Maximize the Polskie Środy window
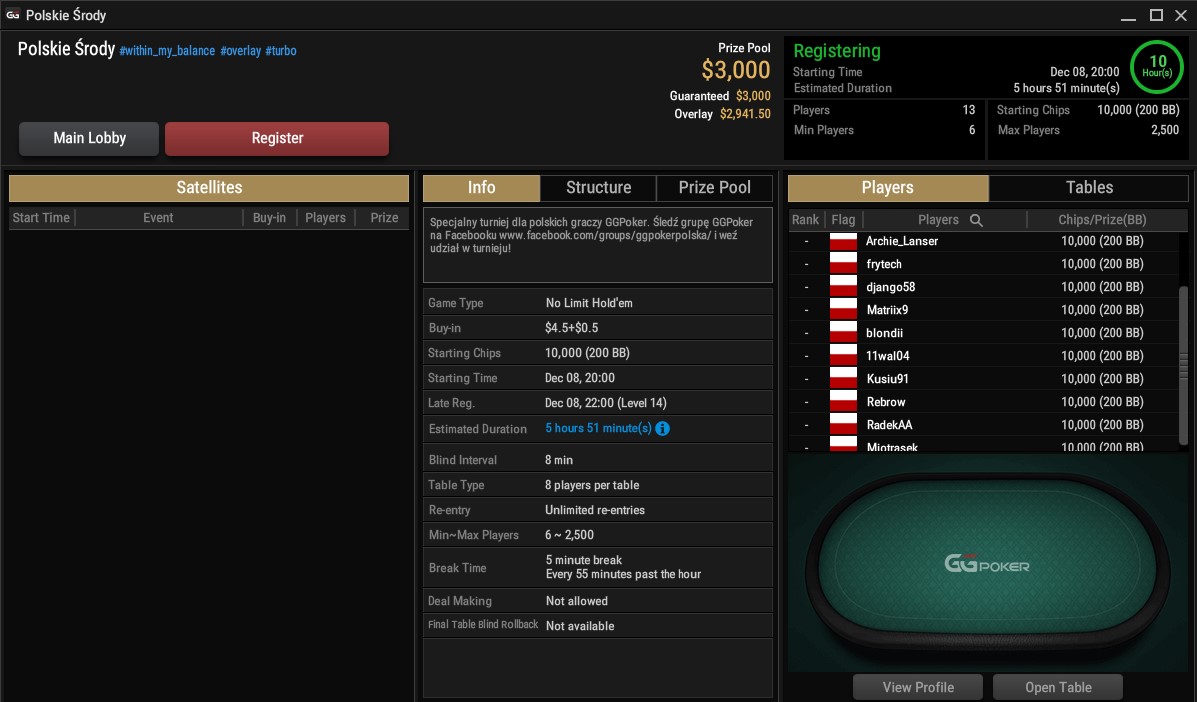Viewport: 1197px width, 702px height. click(1157, 15)
